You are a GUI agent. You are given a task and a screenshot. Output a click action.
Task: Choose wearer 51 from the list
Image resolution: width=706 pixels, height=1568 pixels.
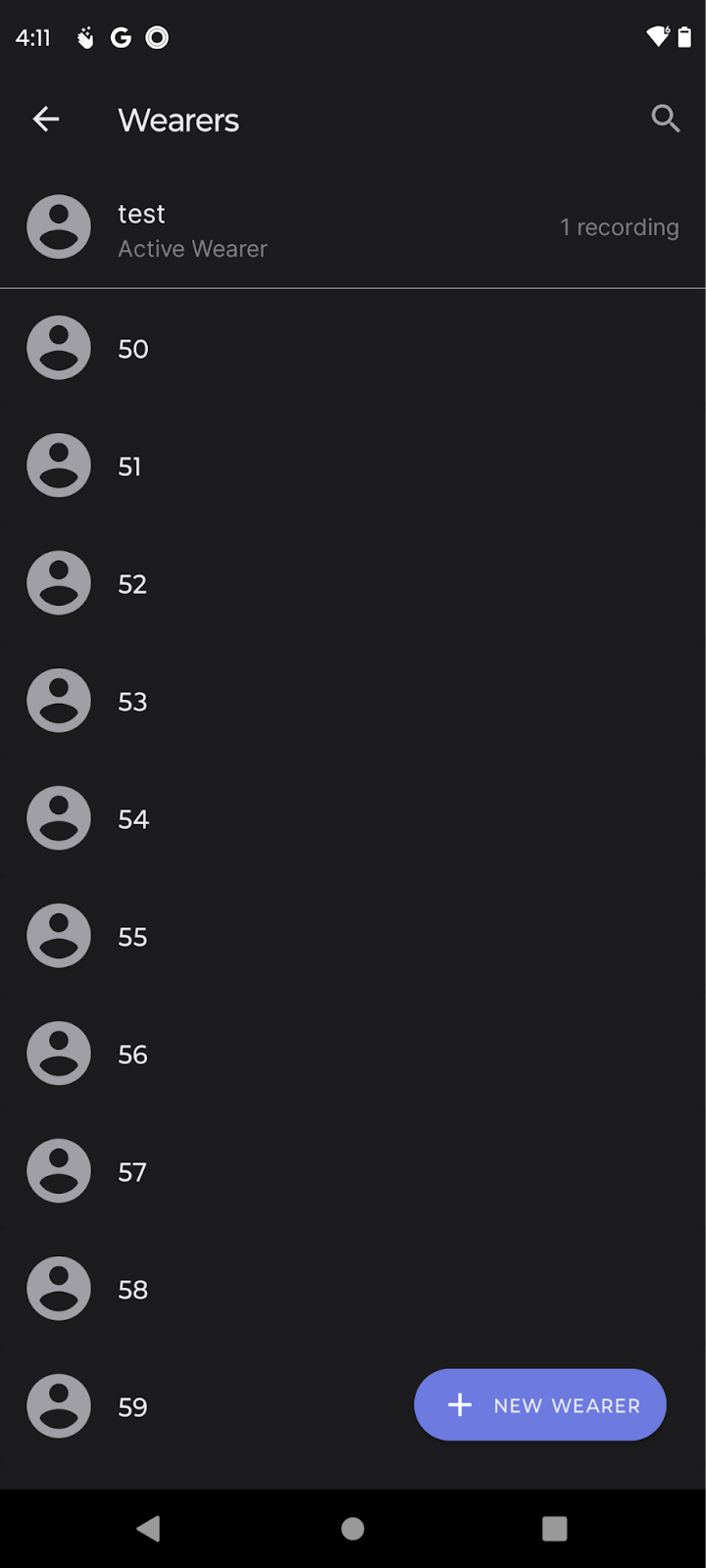point(353,465)
